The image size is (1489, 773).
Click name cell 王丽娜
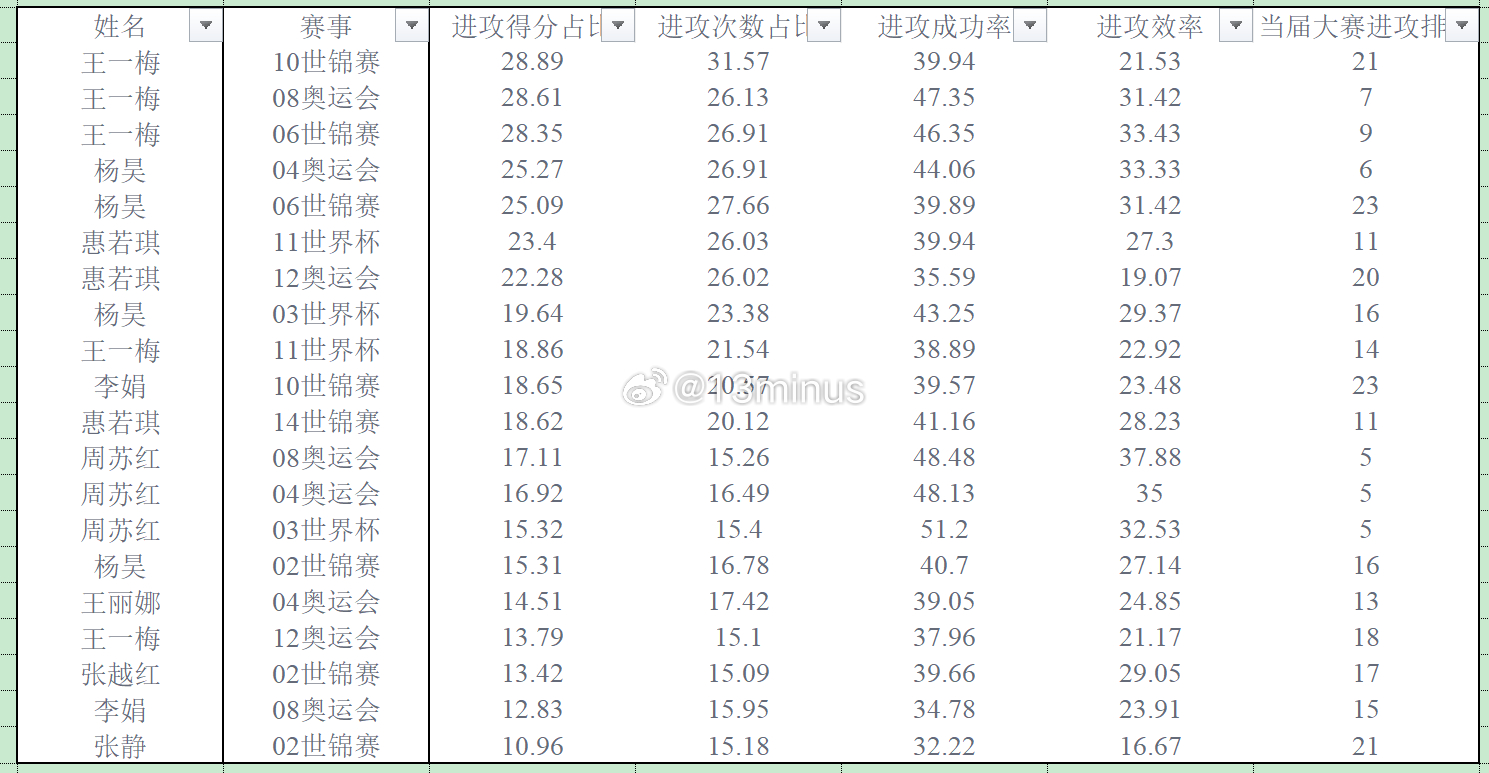coord(120,602)
